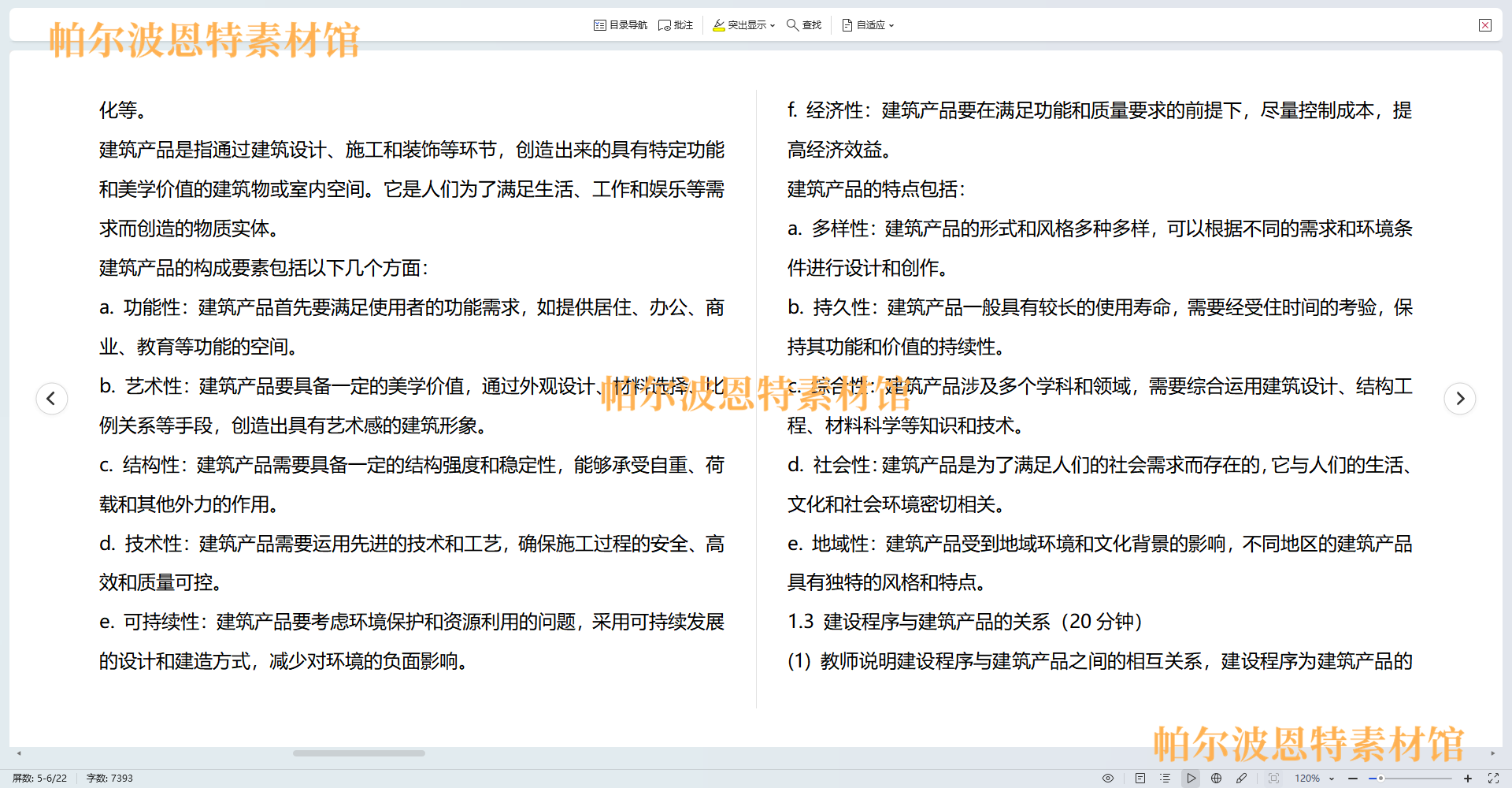
Task: Click the horizontal scrollbar thumb
Action: (359, 753)
